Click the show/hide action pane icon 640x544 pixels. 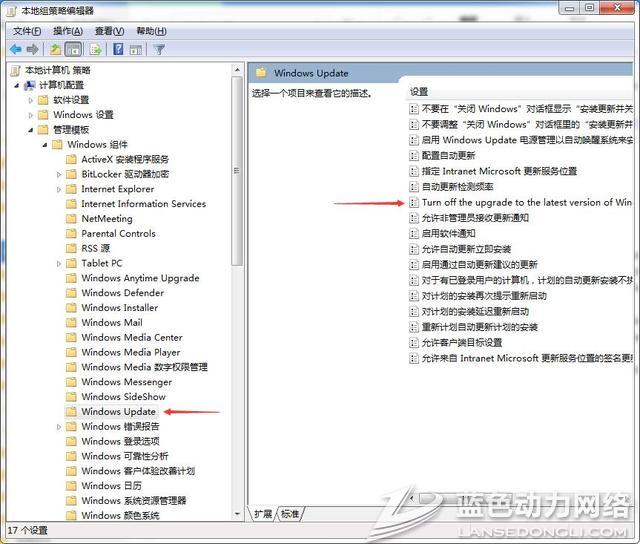click(x=136, y=49)
